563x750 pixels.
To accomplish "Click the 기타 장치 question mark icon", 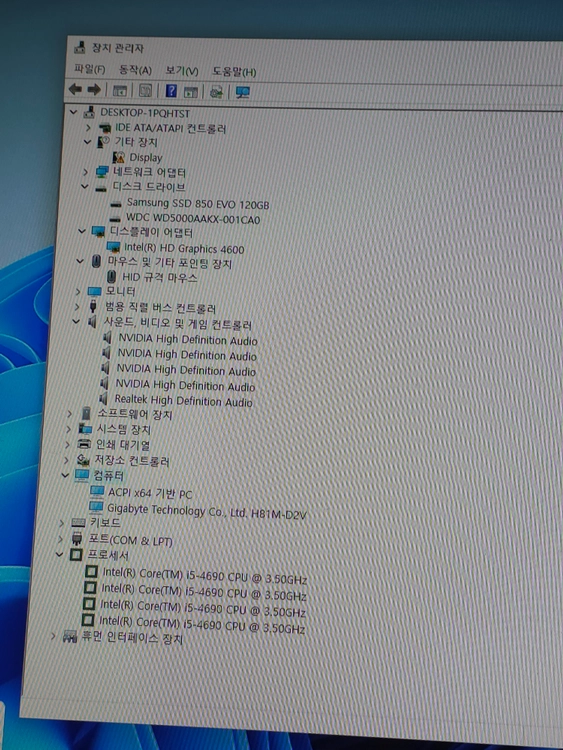I will coord(103,142).
